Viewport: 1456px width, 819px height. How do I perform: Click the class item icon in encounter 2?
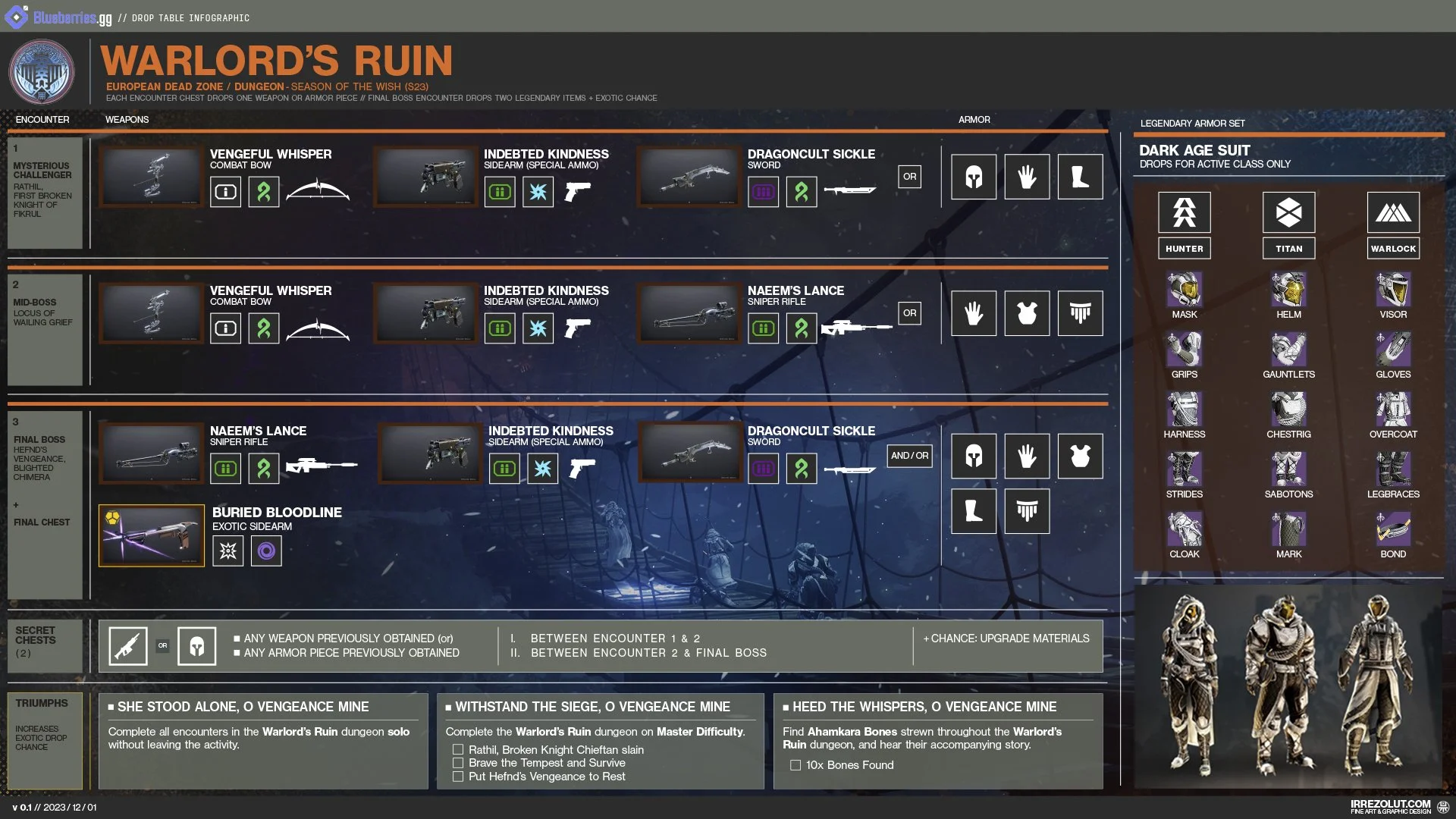pyautogui.click(x=1080, y=313)
